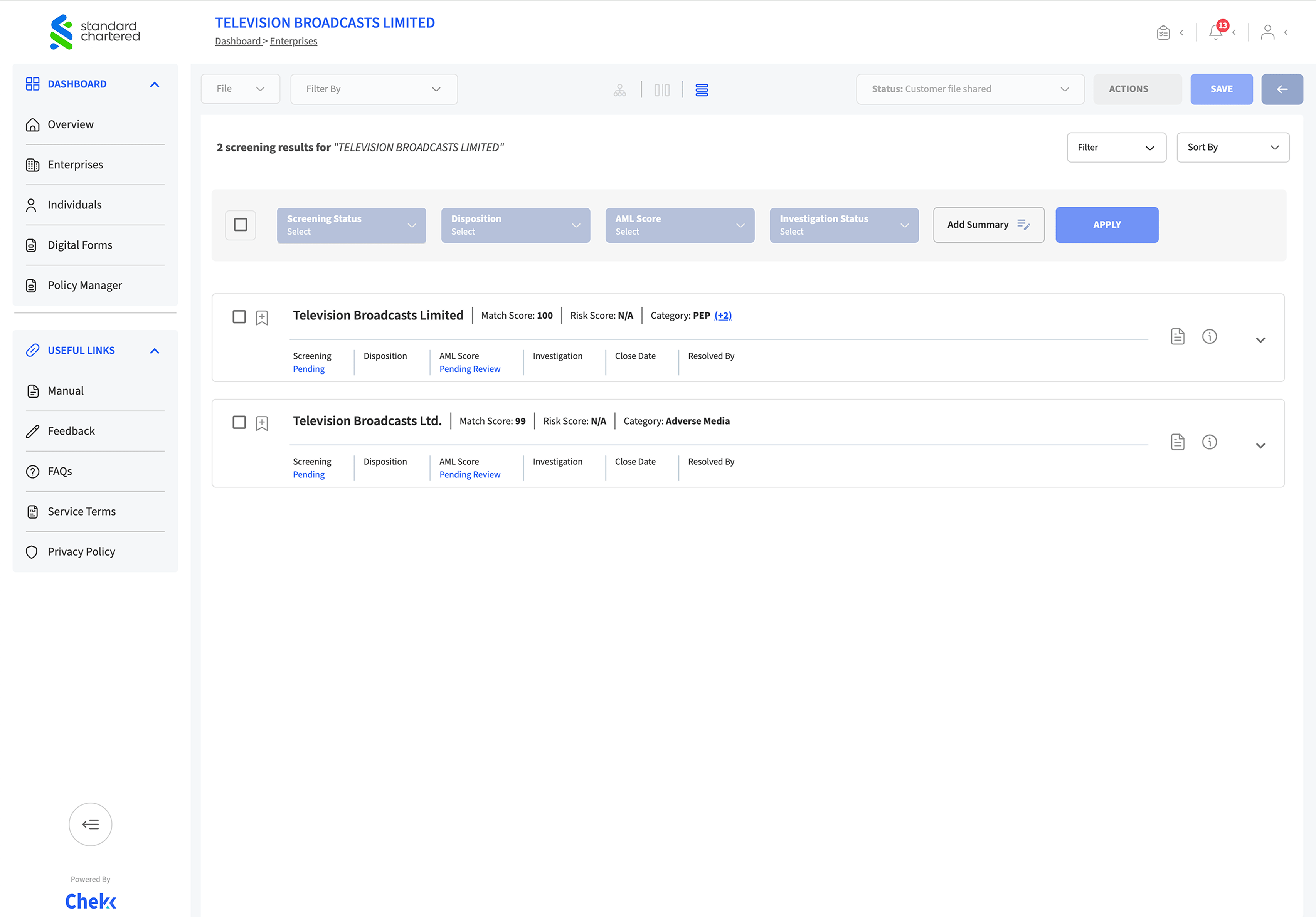Image resolution: width=1316 pixels, height=917 pixels.
Task: Open info icon for Television Broadcasts Limited
Action: tap(1209, 336)
